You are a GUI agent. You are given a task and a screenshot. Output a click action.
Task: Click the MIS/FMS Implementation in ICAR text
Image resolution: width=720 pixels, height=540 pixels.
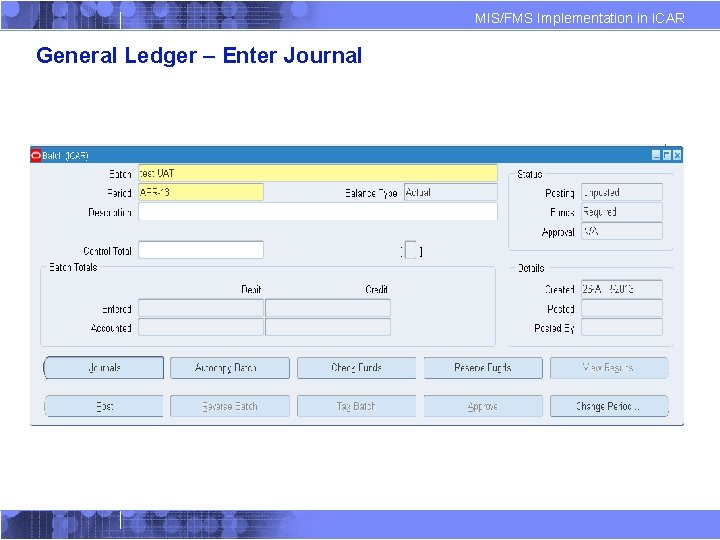579,18
